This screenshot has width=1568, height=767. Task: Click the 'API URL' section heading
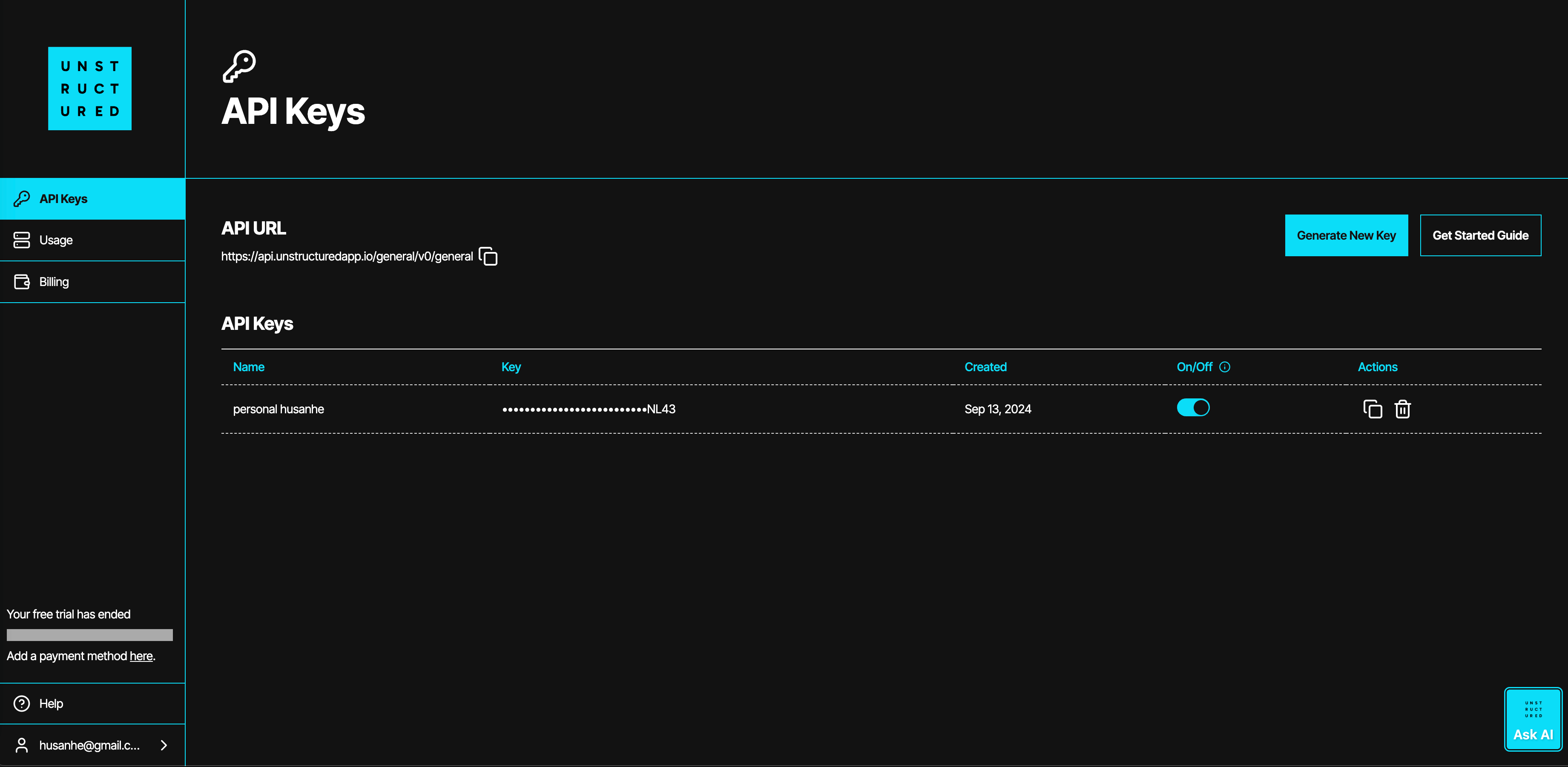(253, 228)
